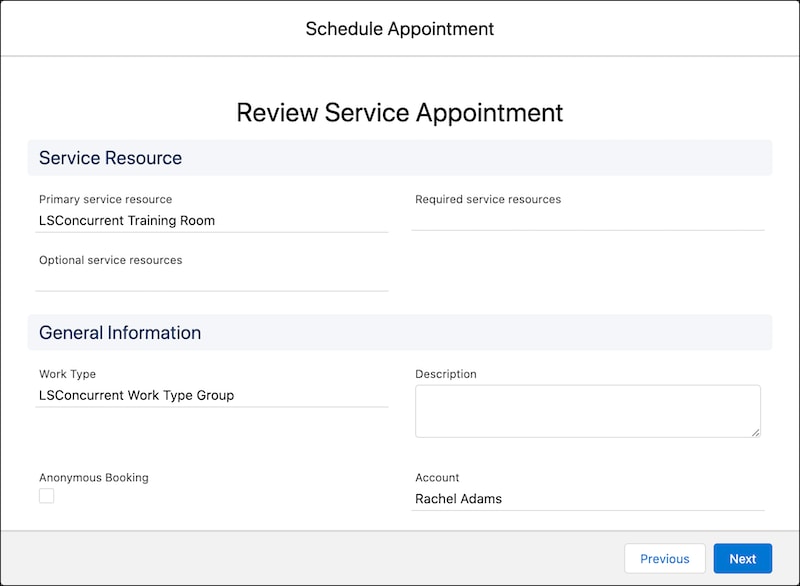
Task: Click the Primary service resource label
Action: [x=106, y=199]
